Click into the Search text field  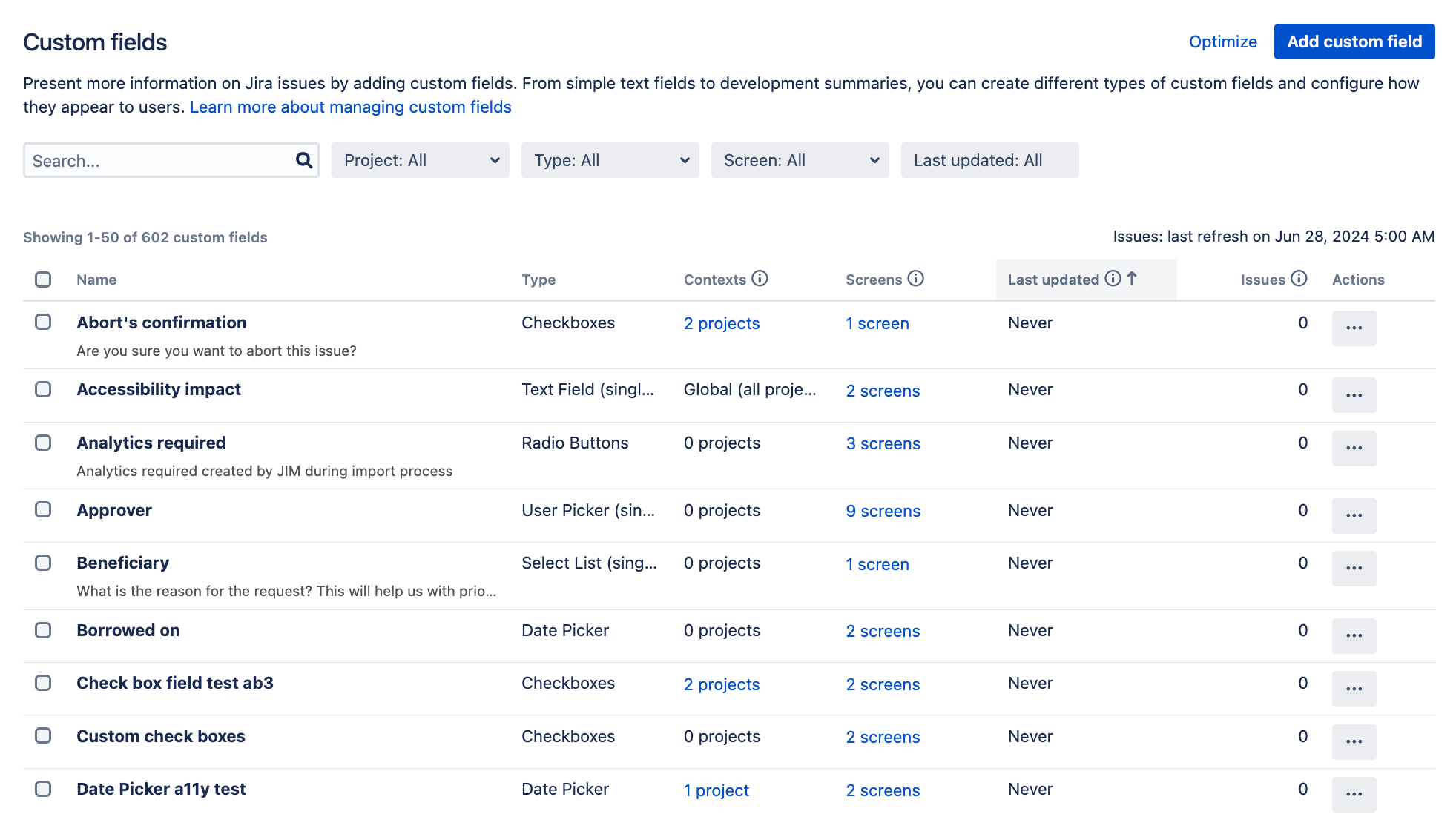[x=159, y=160]
